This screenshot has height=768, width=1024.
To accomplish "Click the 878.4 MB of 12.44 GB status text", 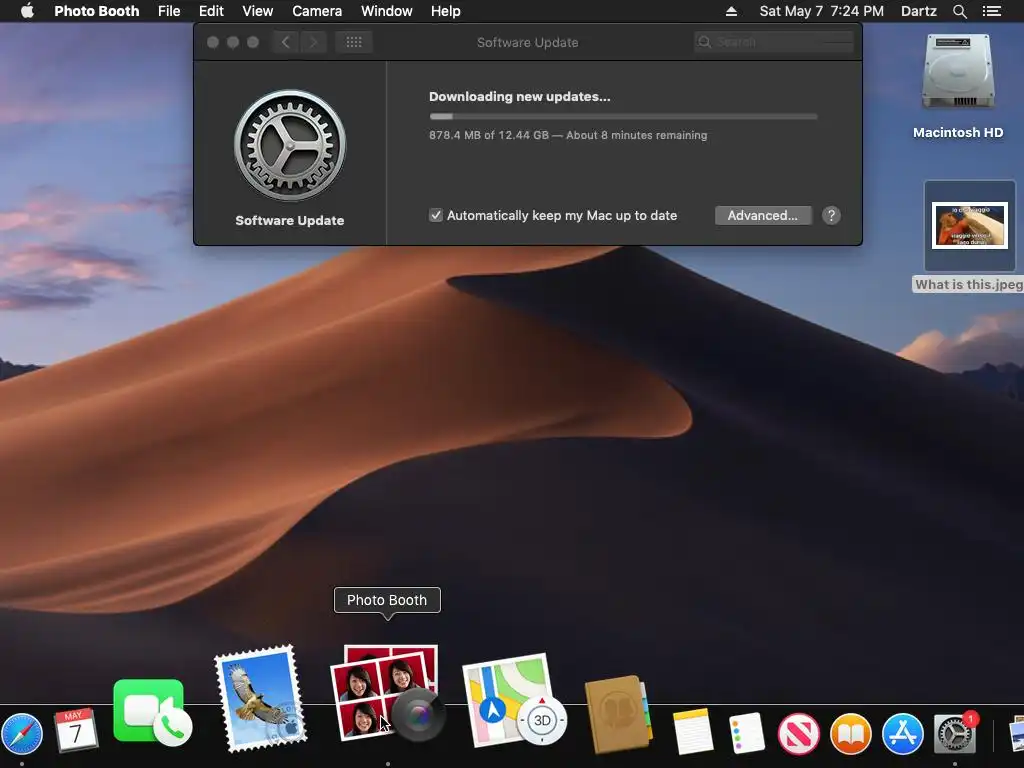I will pos(568,135).
